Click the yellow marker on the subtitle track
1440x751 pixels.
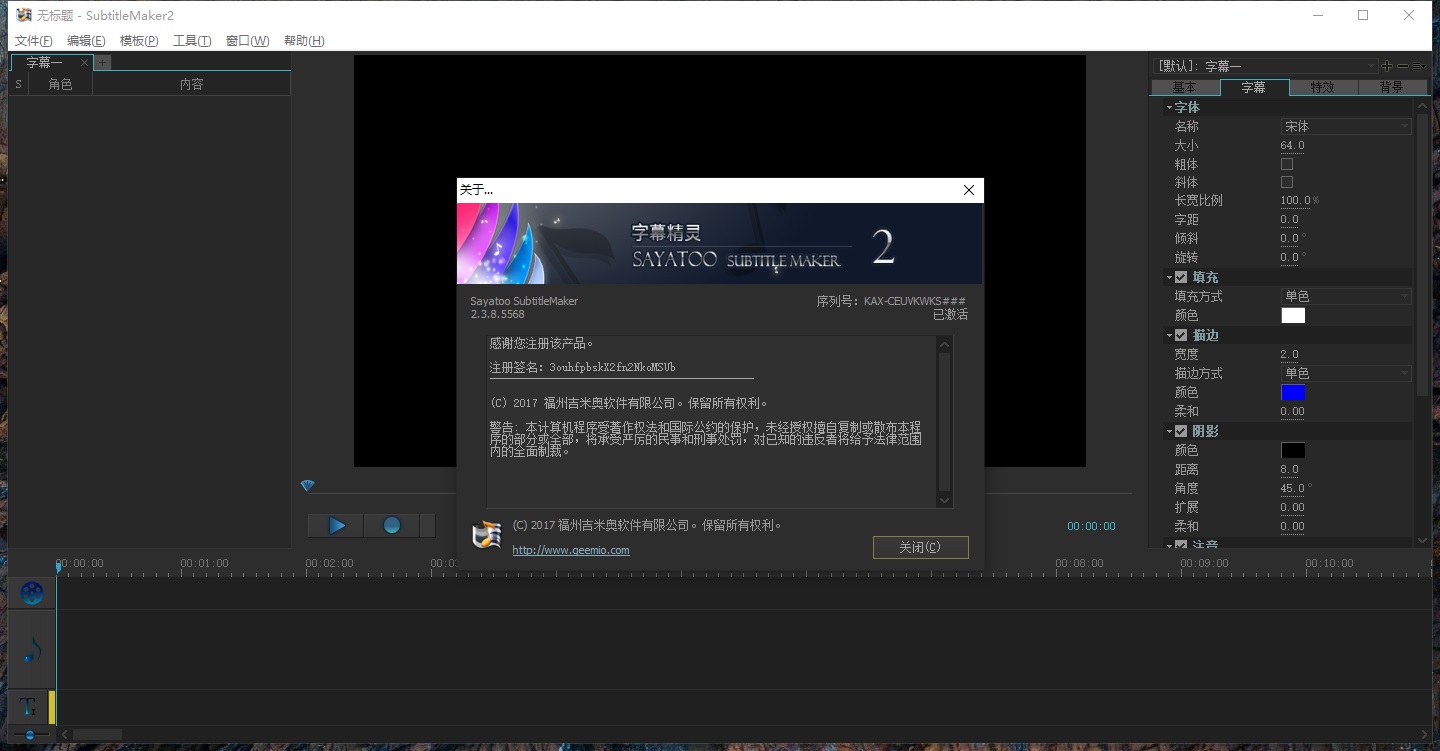pyautogui.click(x=52, y=707)
